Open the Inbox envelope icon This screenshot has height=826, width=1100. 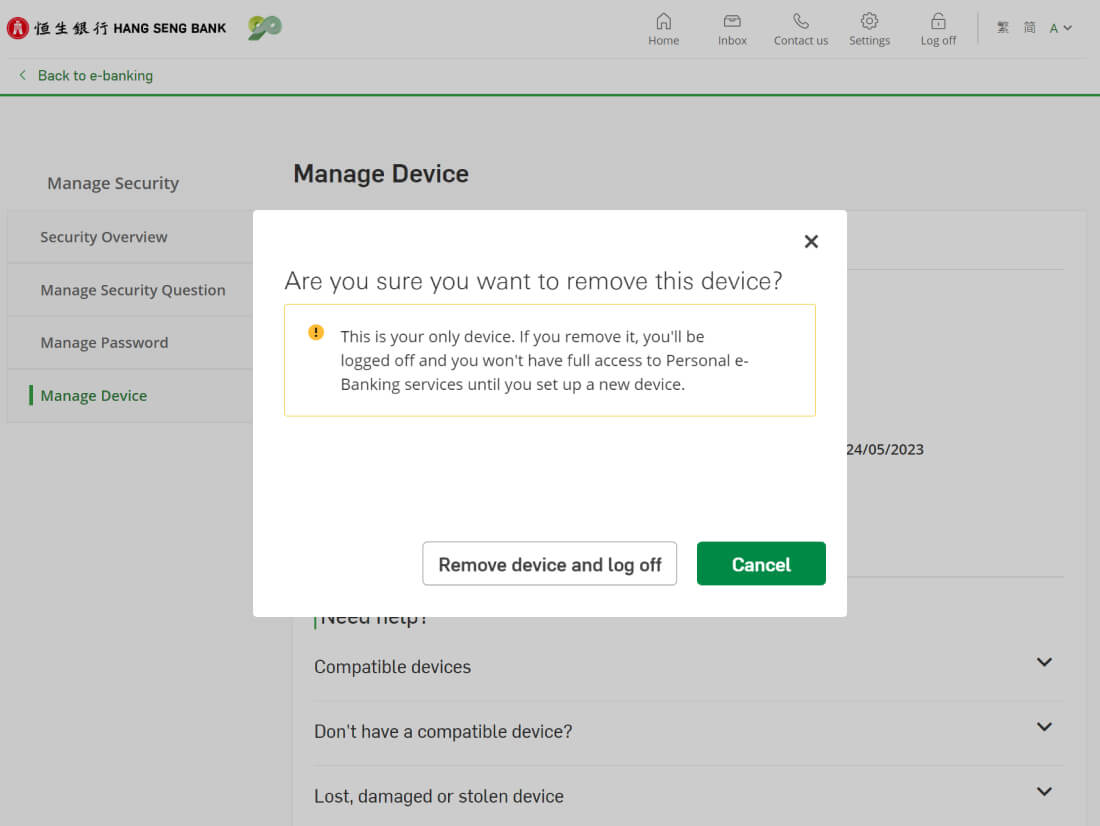732,22
